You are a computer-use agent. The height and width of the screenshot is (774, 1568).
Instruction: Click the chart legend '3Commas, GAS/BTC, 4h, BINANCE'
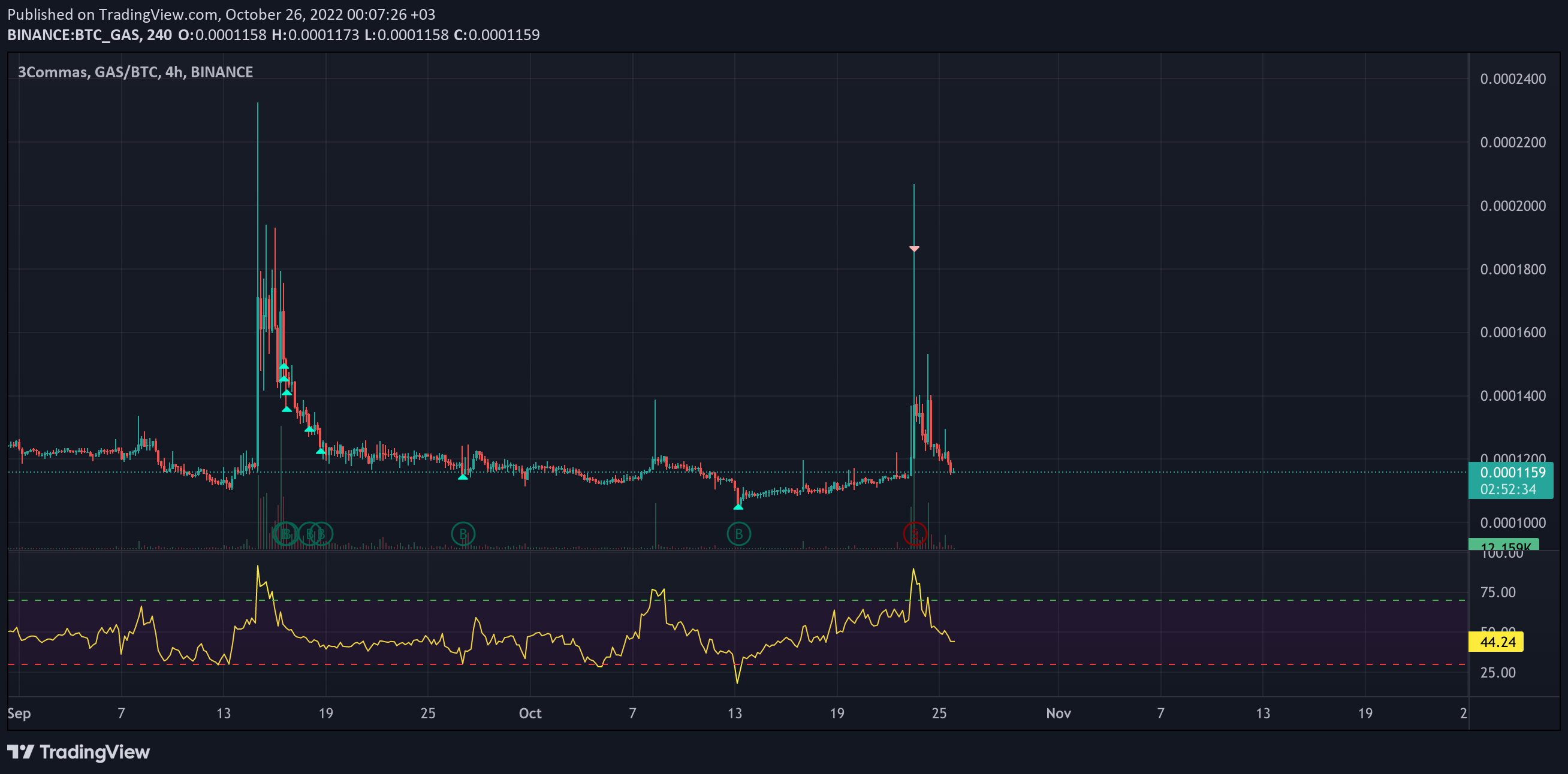point(135,72)
